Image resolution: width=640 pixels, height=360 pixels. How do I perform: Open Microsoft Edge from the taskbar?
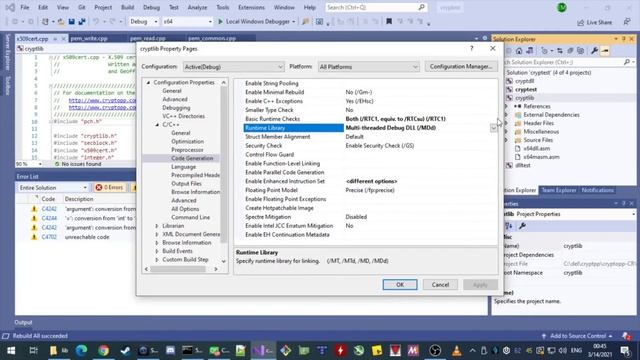click(x=82, y=350)
